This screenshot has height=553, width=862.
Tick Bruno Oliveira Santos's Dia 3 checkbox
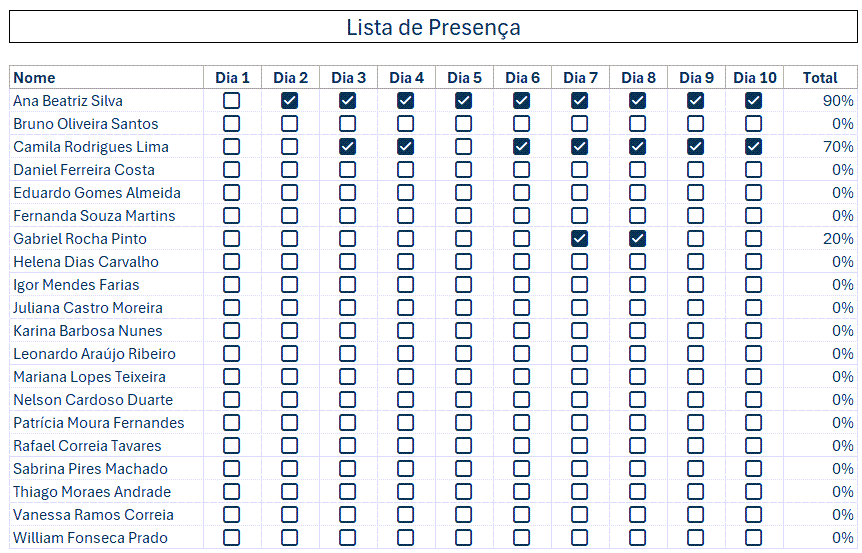click(x=347, y=123)
